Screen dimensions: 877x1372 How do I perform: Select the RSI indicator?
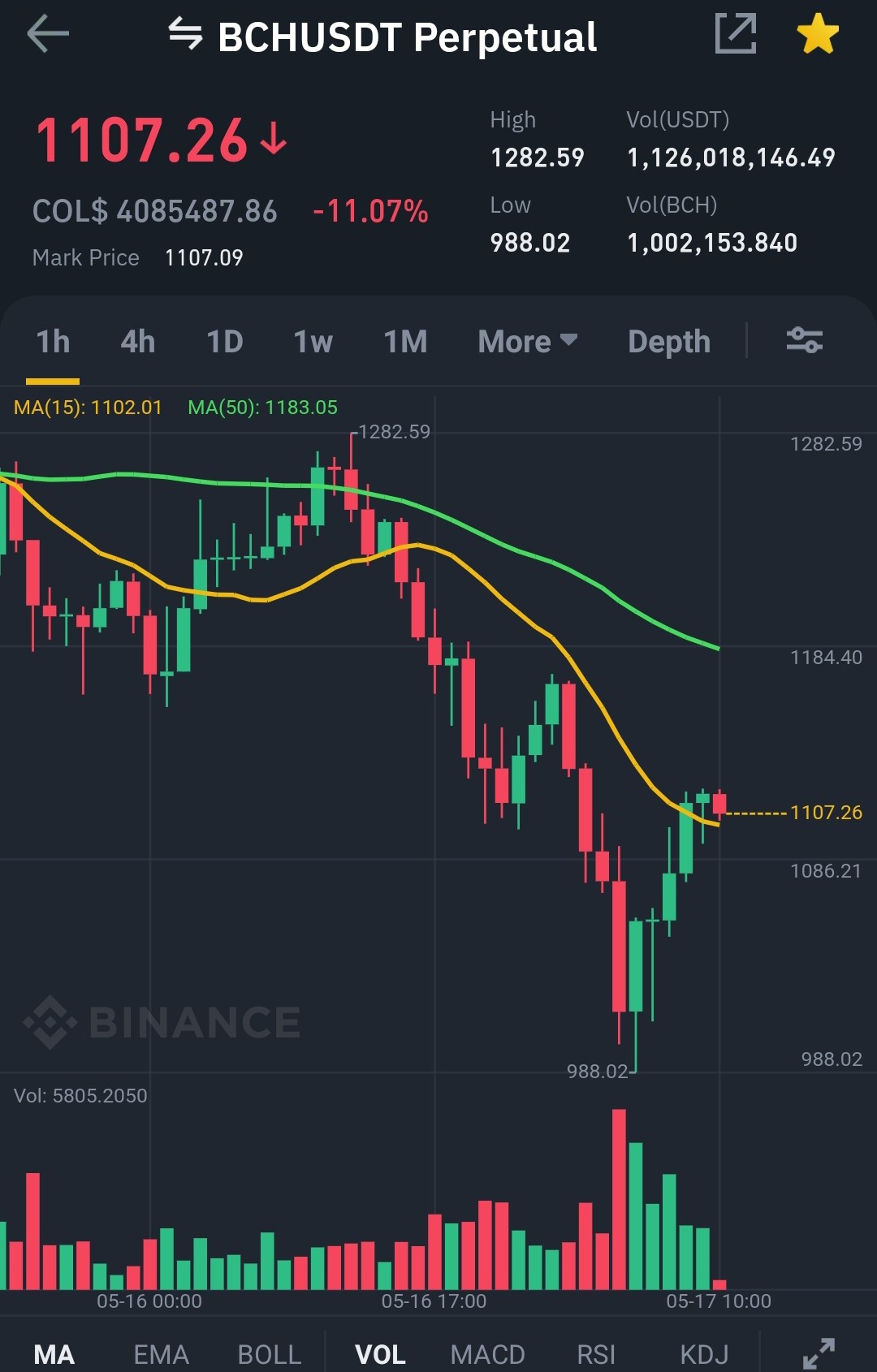pos(596,1354)
